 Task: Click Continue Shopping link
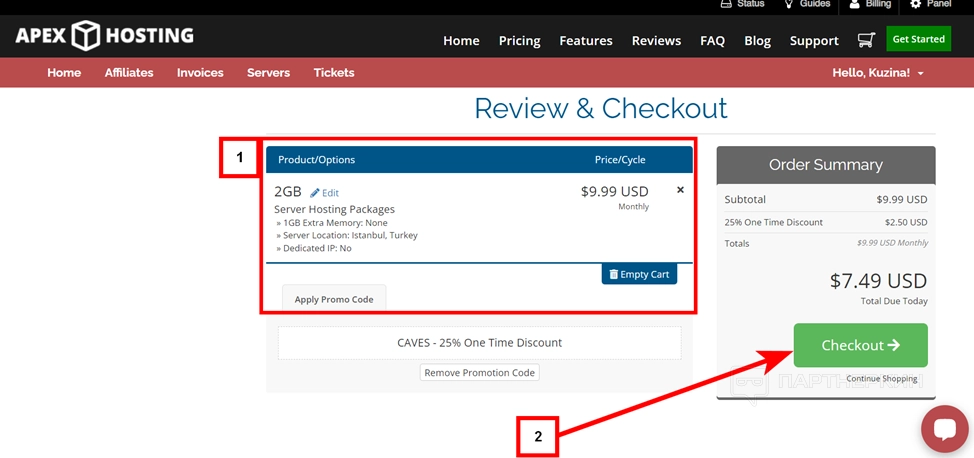pos(881,378)
